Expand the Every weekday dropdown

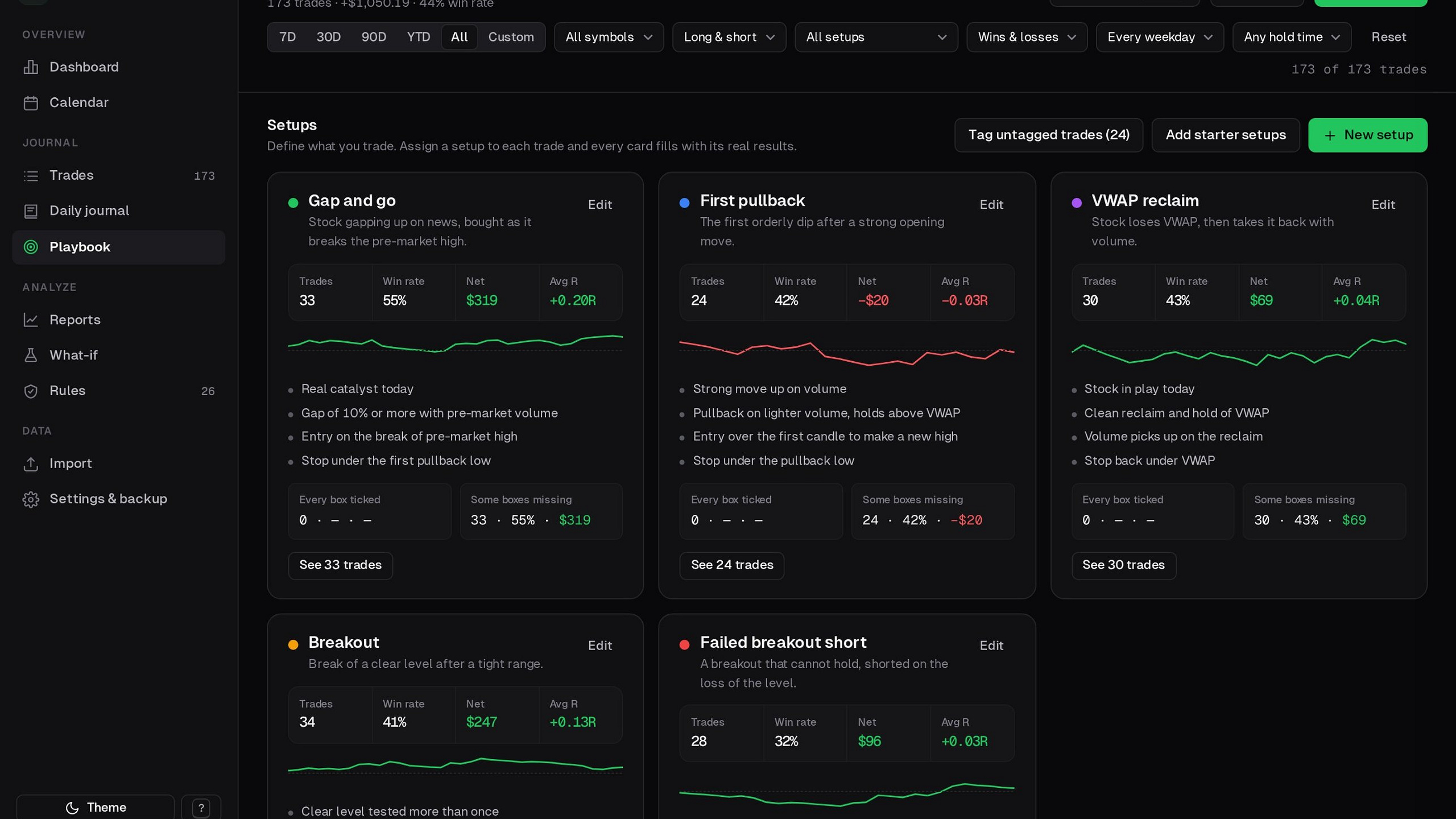tap(1160, 37)
